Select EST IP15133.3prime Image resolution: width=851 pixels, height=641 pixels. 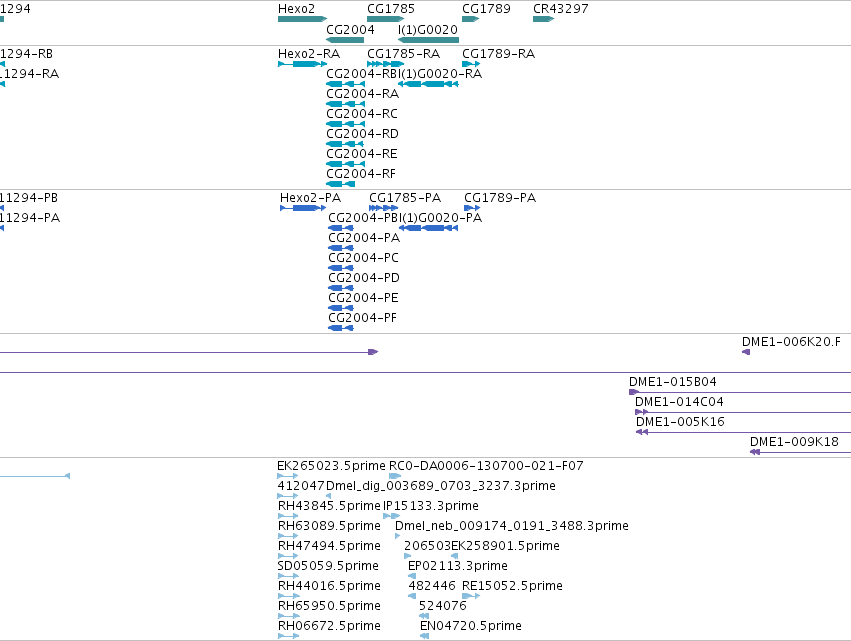pos(431,506)
